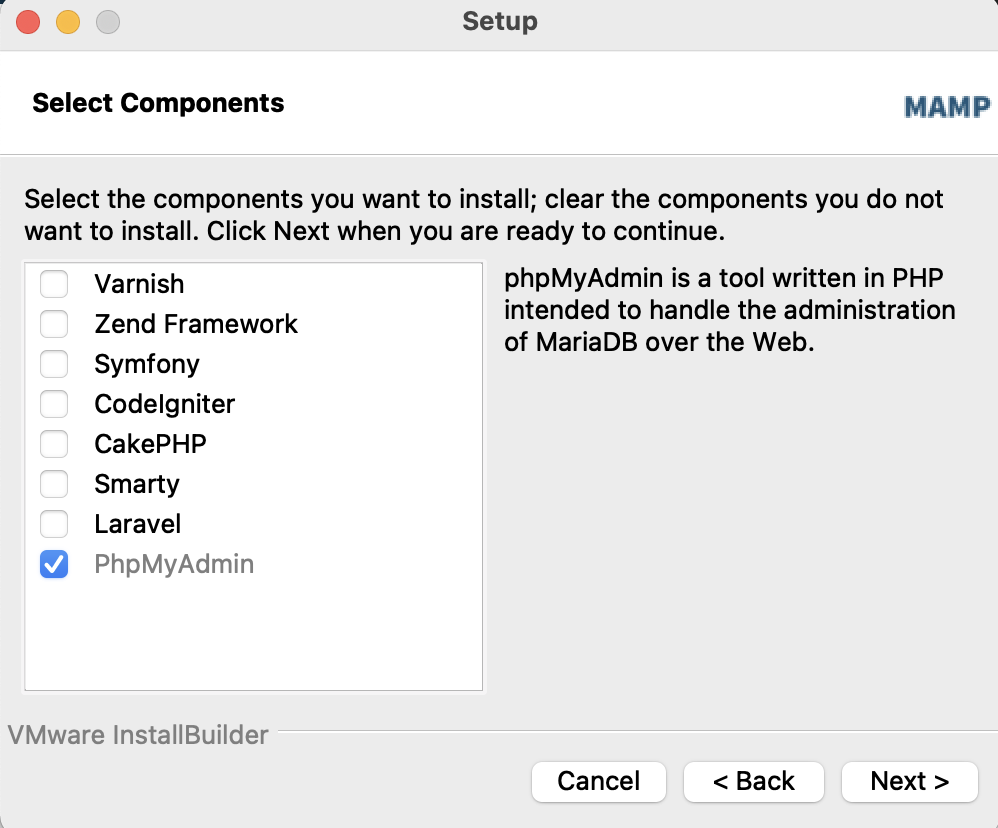This screenshot has width=998, height=828.
Task: Go back with the Back button
Action: tap(754, 782)
